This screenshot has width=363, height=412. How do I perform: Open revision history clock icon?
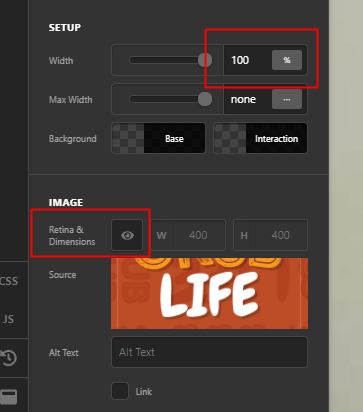9,358
